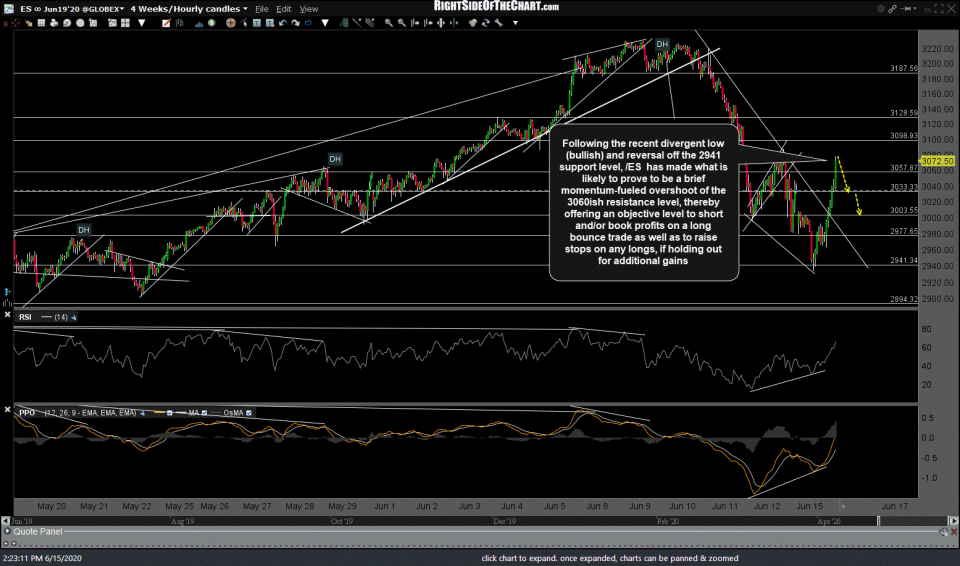Viewport: 960px width, 566px height.
Task: Toggle the orange PPO line checkbox
Action: (x=170, y=413)
